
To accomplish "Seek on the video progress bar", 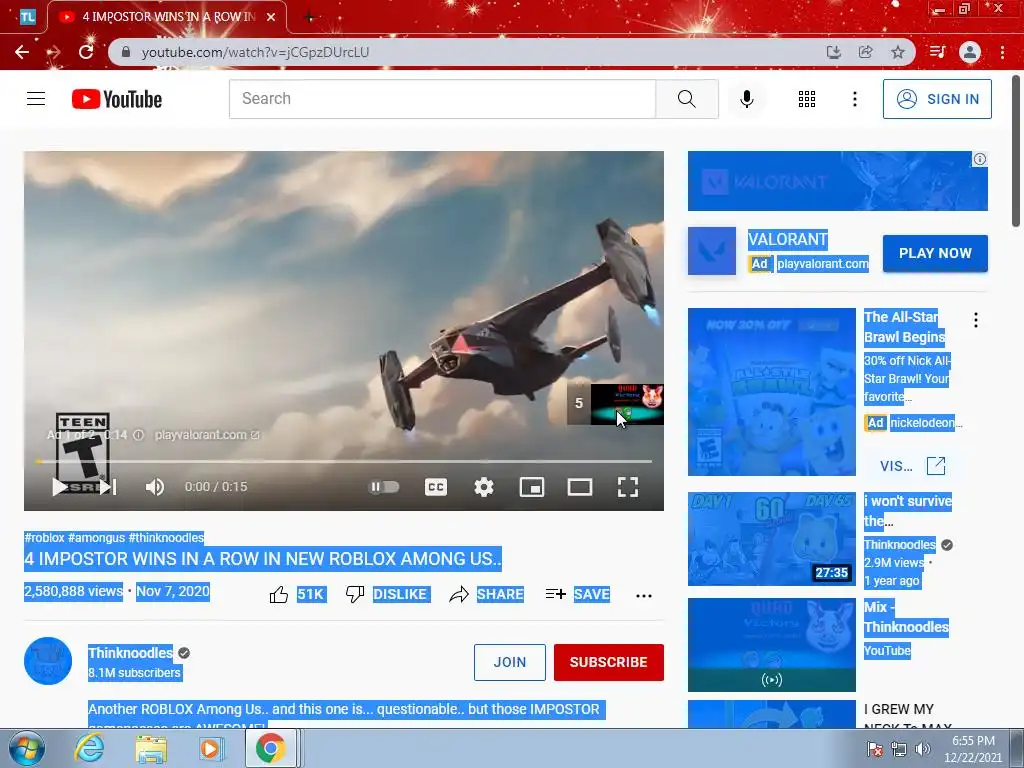I will [344, 461].
